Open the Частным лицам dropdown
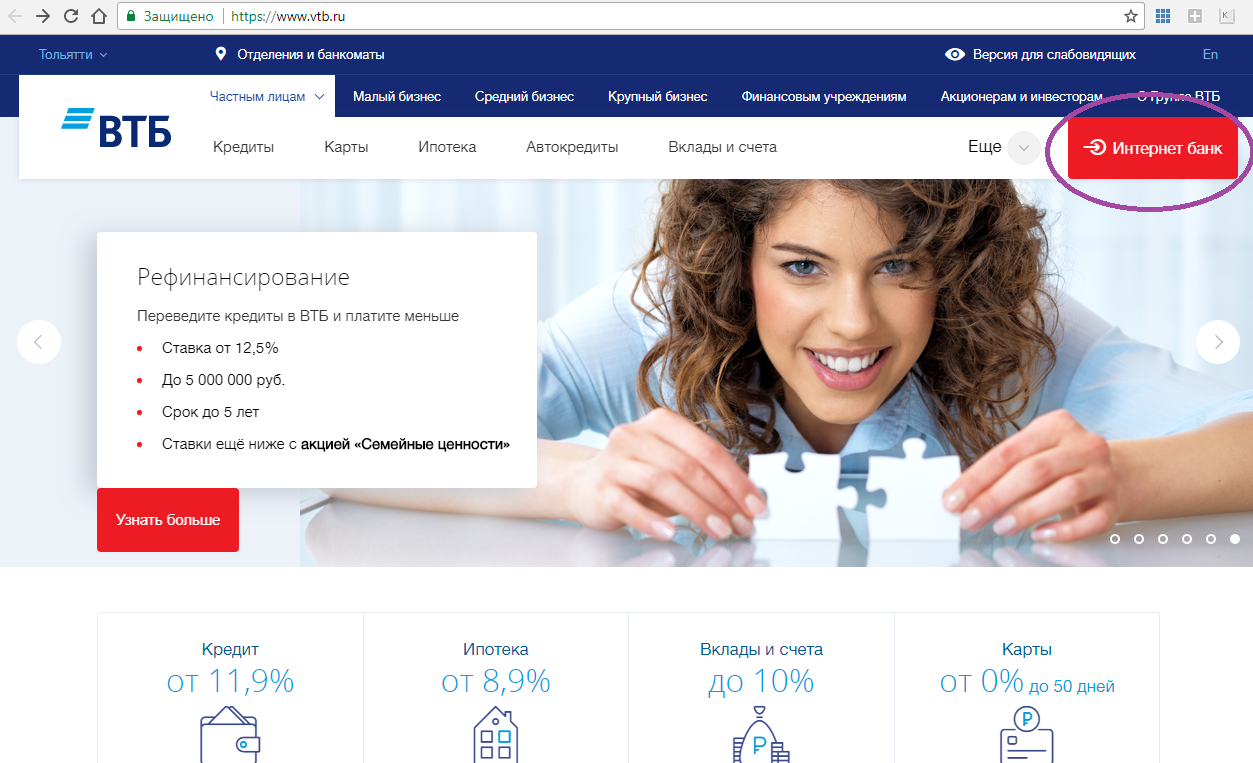The height and width of the screenshot is (763, 1253). (x=267, y=97)
